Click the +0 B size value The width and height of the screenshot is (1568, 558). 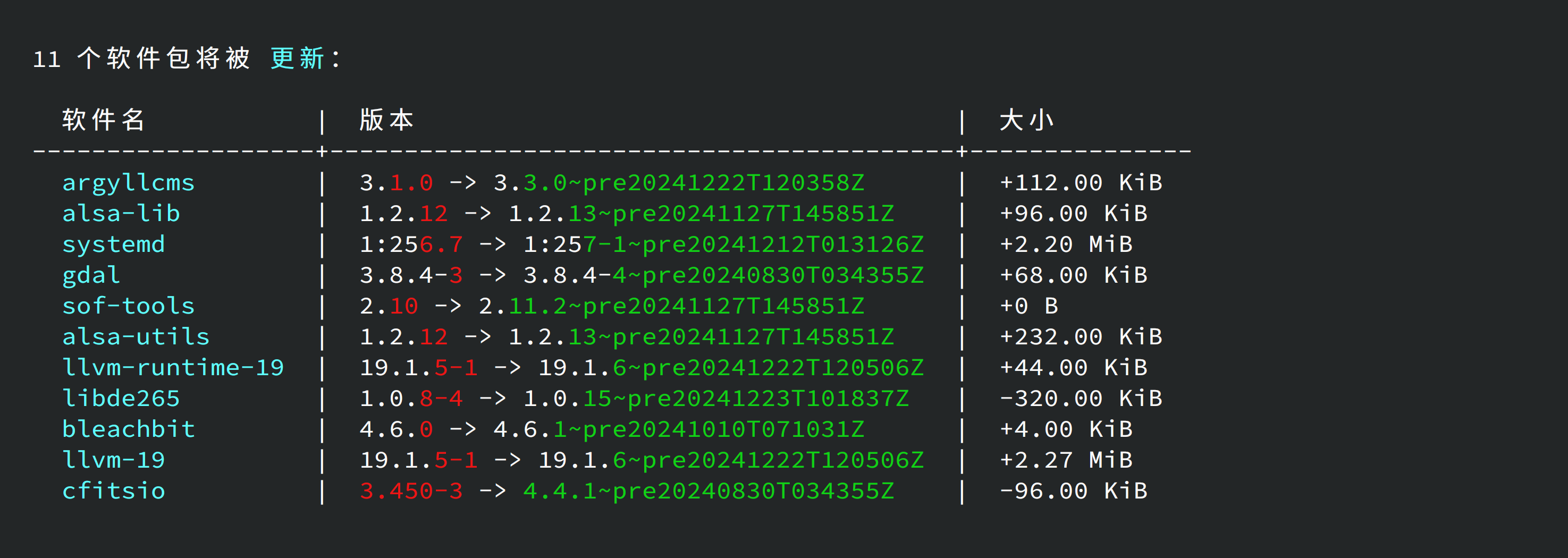point(1029,306)
